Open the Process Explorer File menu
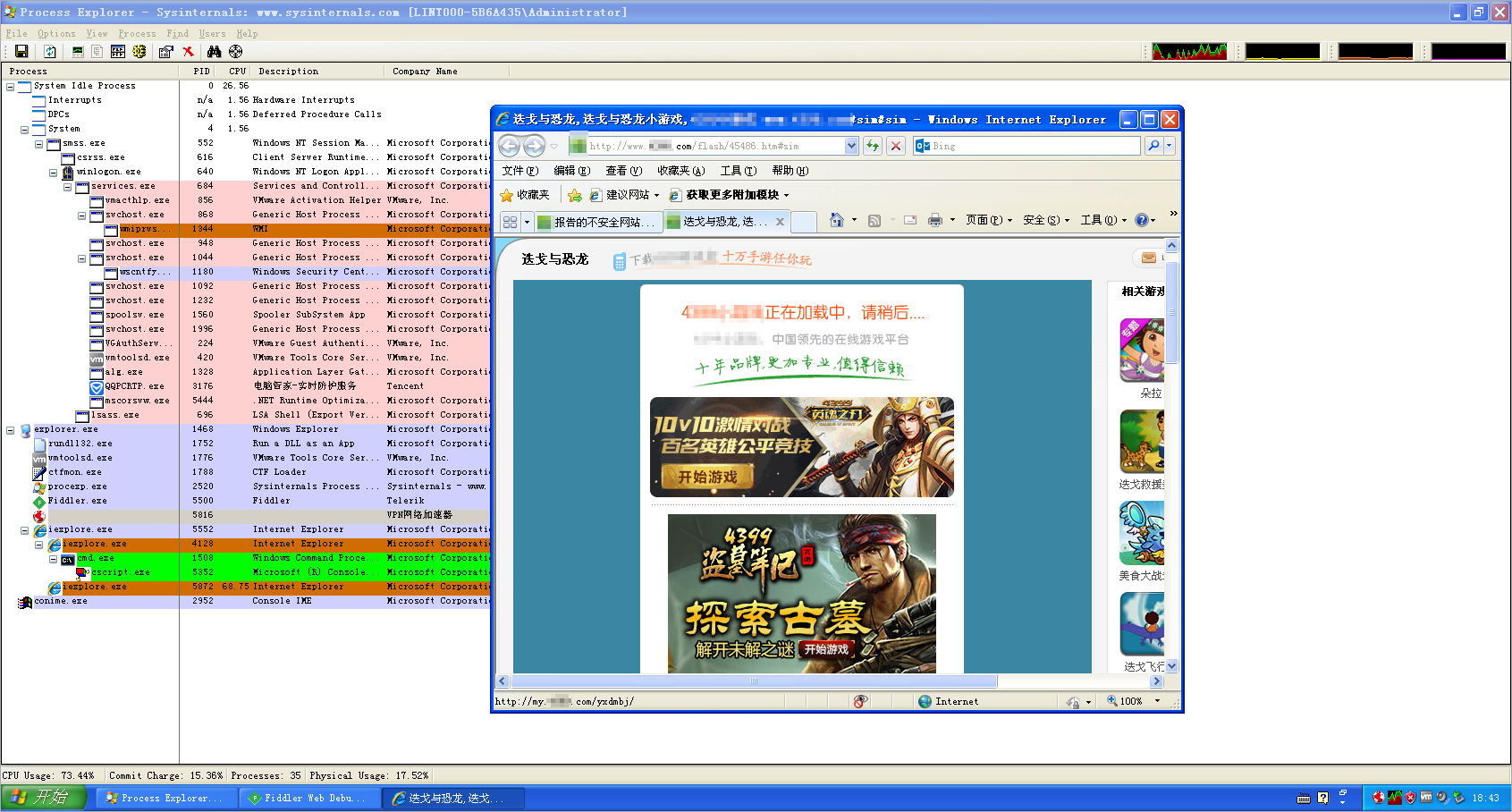Screen dimensions: 1512x812 pos(16,34)
